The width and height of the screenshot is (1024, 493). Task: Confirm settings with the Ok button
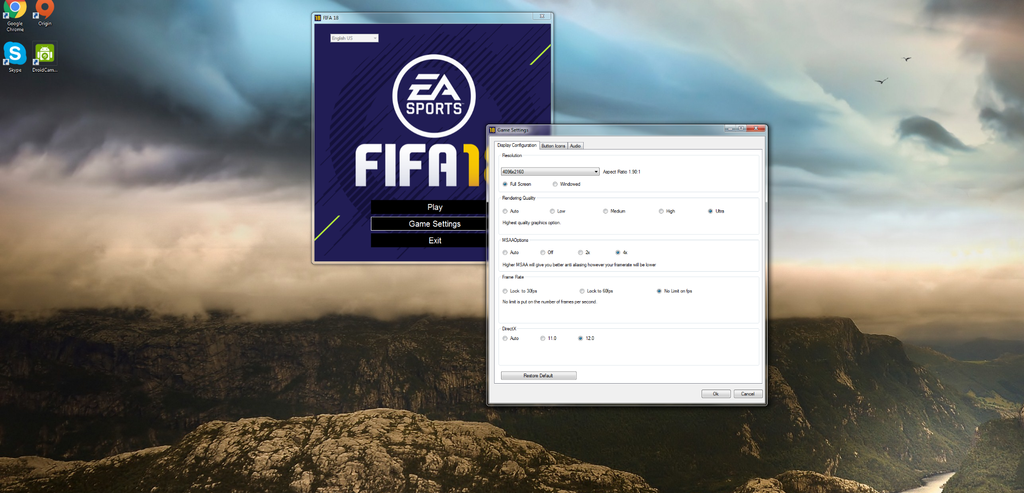pos(716,394)
